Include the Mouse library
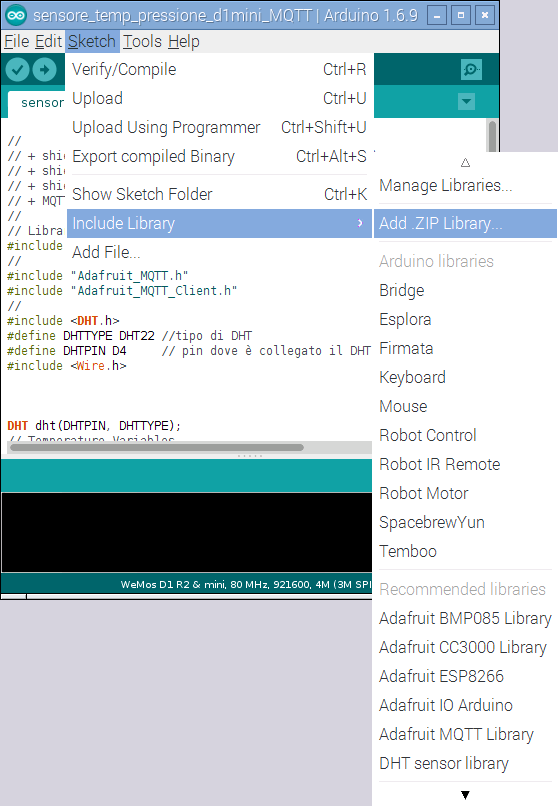 (465, 406)
